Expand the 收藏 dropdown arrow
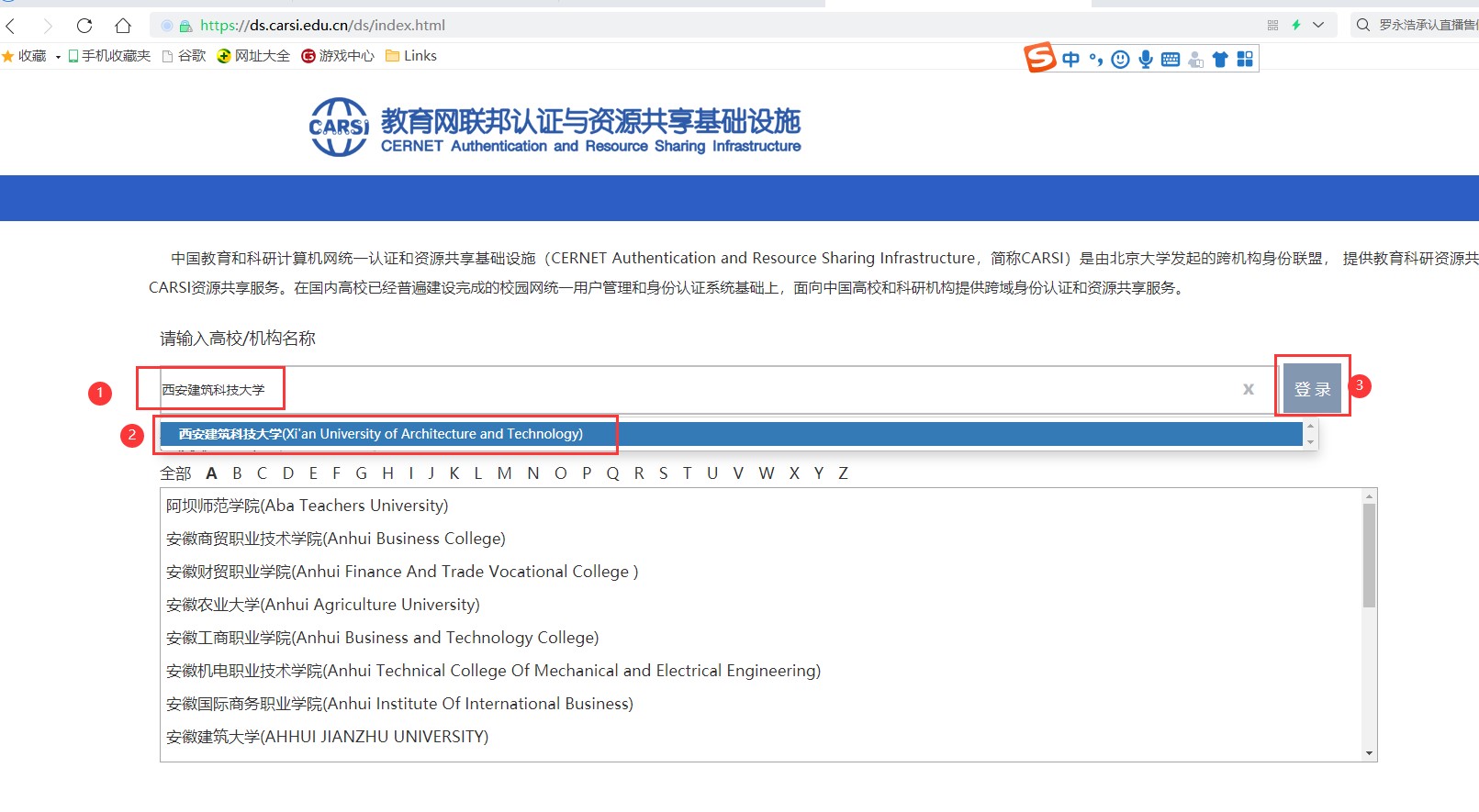Image resolution: width=1479 pixels, height=812 pixels. [x=58, y=57]
